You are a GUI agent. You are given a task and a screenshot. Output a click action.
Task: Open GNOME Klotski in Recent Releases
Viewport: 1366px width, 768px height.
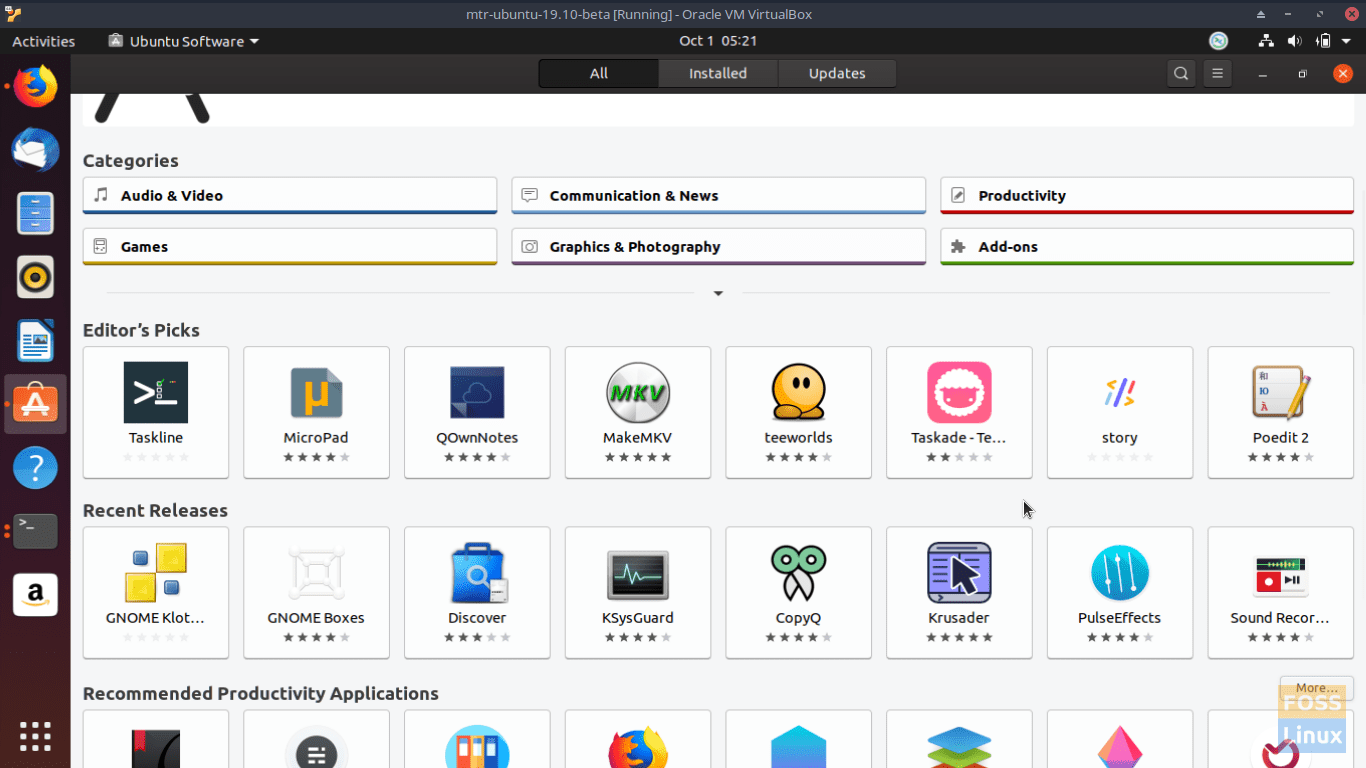point(156,592)
